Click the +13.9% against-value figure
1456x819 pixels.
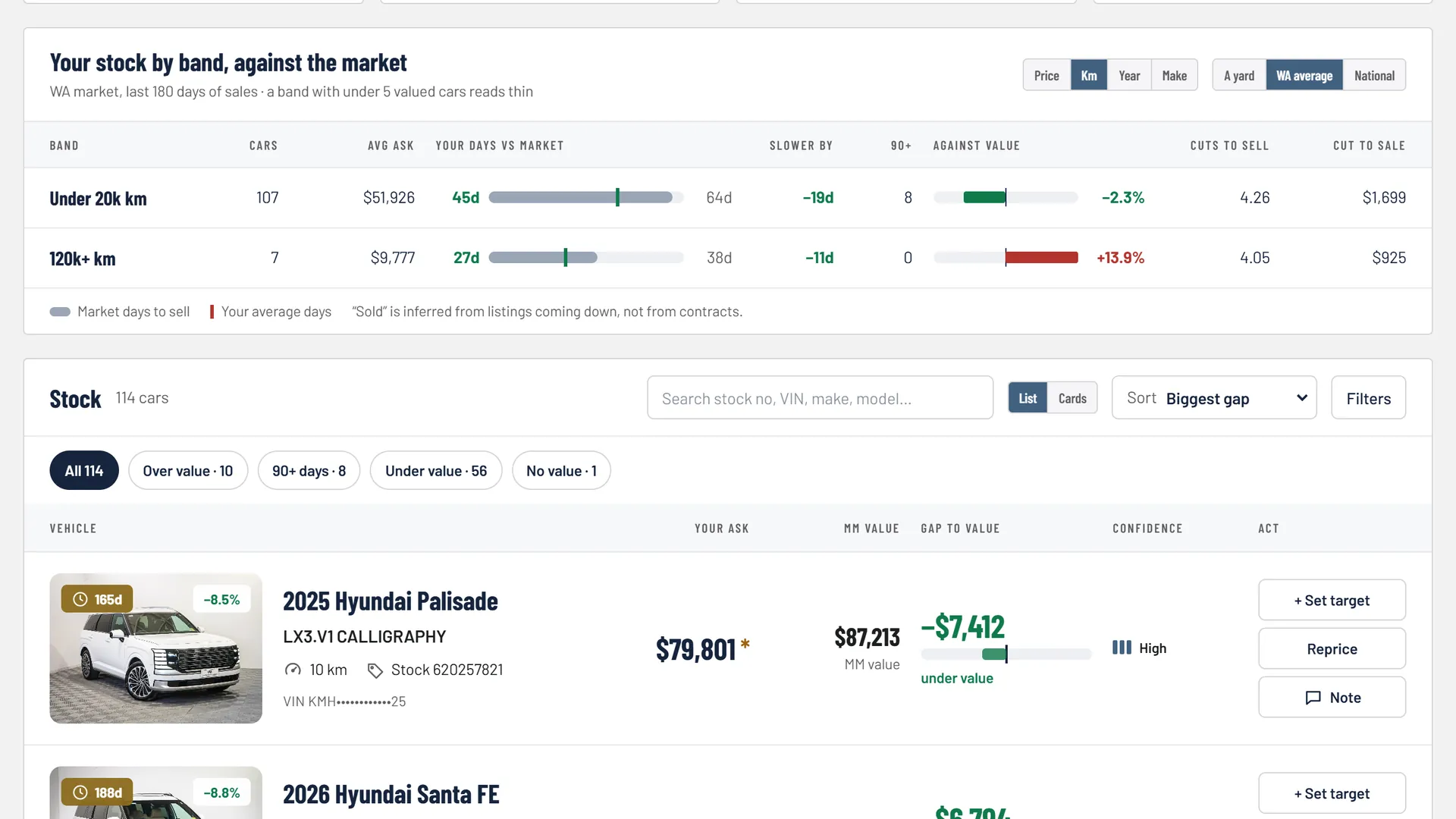(x=1121, y=258)
